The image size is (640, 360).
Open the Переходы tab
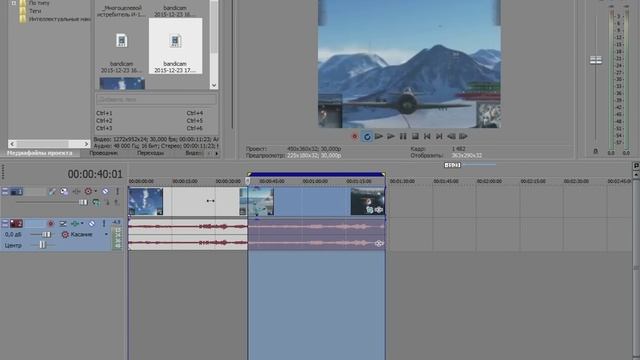151,153
